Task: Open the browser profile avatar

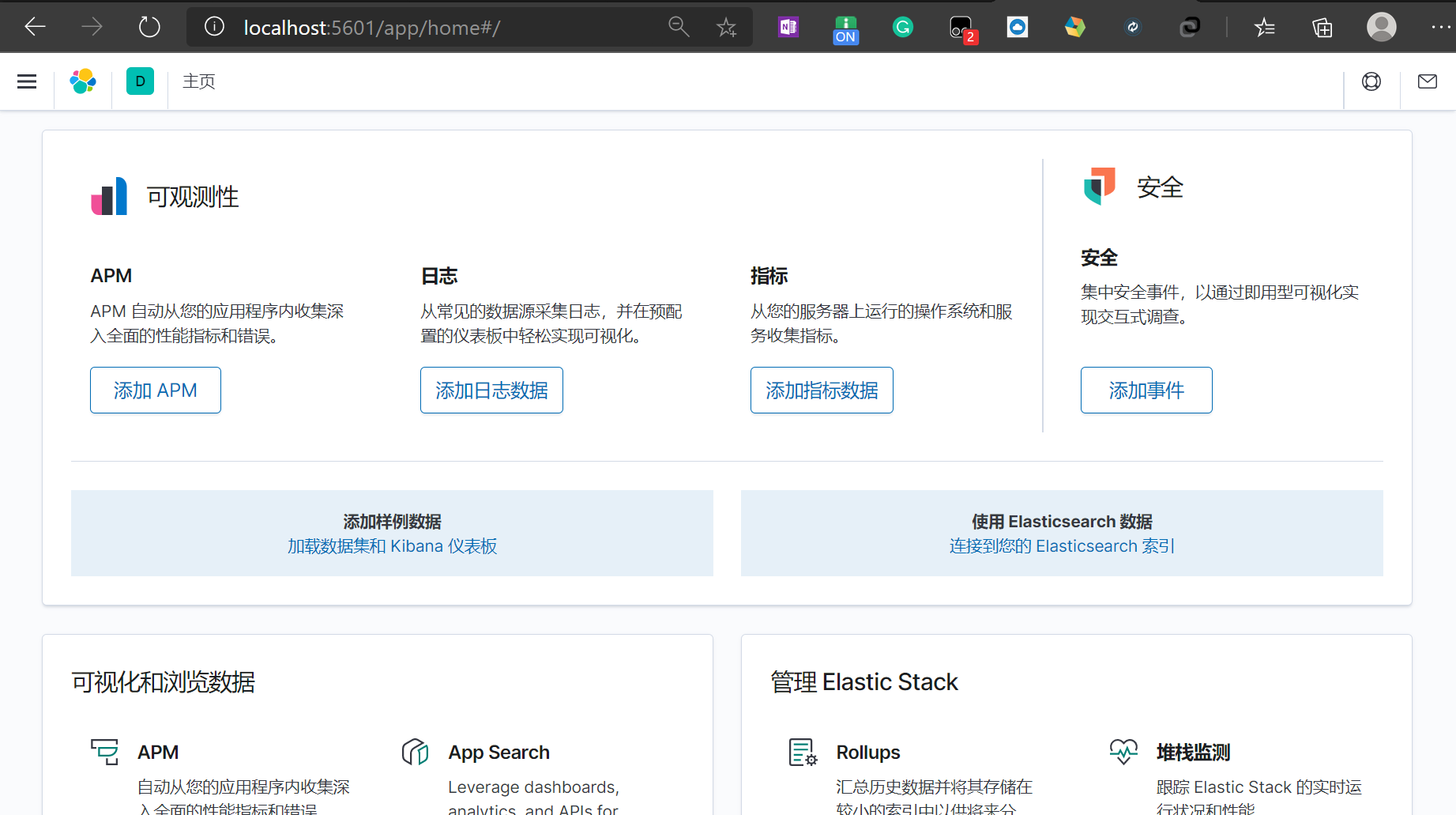Action: [1382, 27]
